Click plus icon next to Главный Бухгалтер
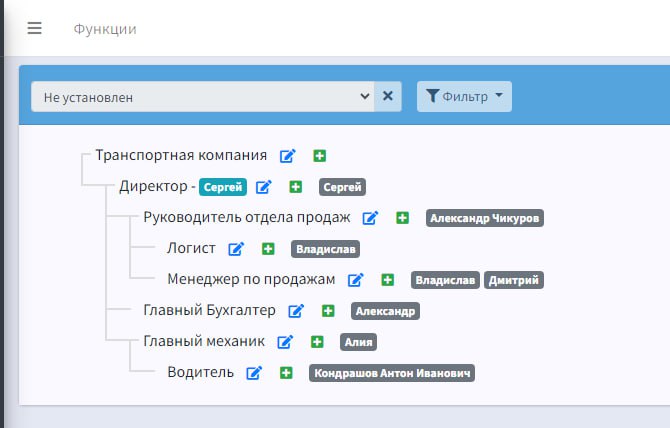 click(x=328, y=311)
